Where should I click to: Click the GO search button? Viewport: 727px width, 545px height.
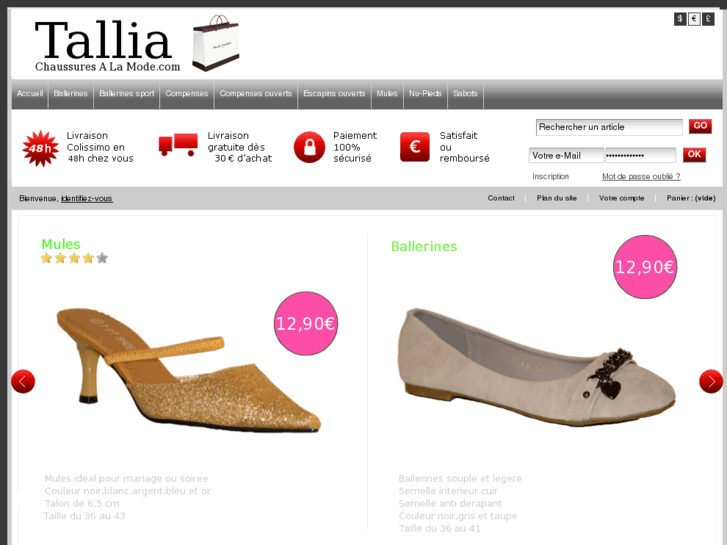(x=700, y=126)
